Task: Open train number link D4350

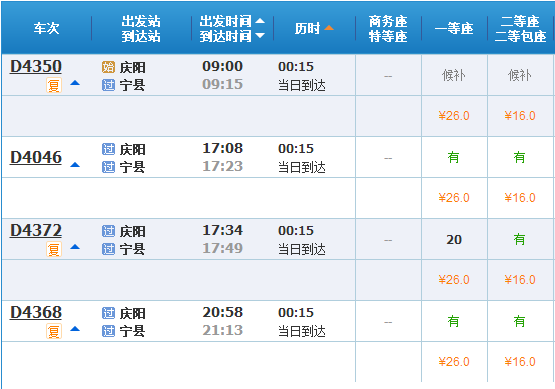Action: pos(36,66)
